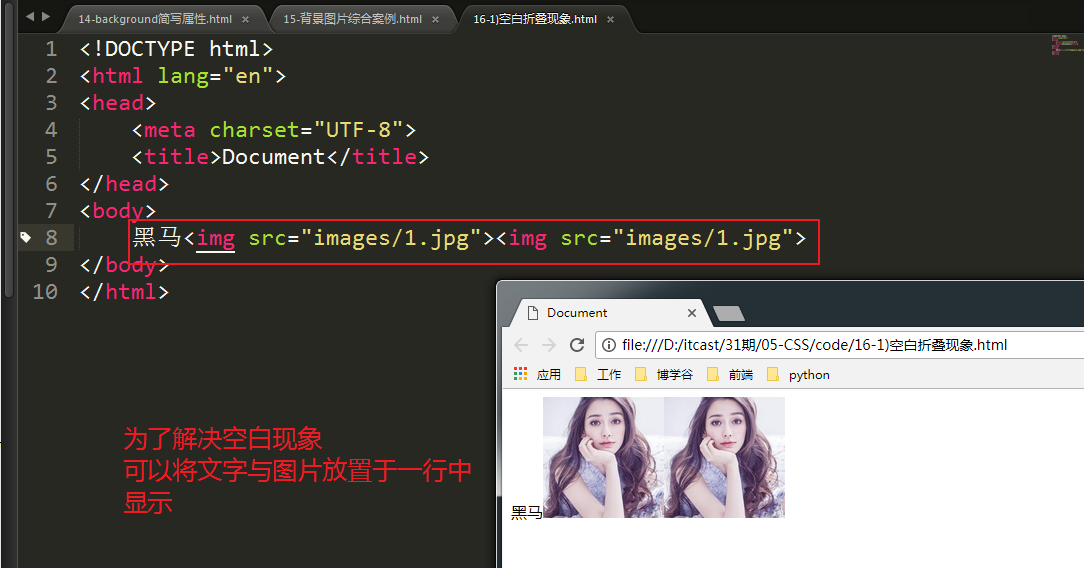1084x568 pixels.
Task: Switch to the 14-background简写属性.html tab
Action: point(148,19)
